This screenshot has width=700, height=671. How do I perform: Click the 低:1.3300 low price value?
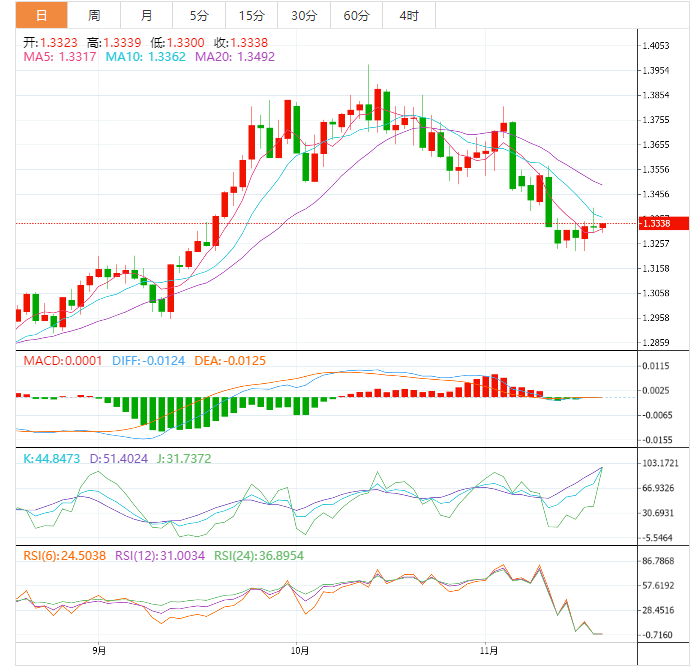[177, 43]
